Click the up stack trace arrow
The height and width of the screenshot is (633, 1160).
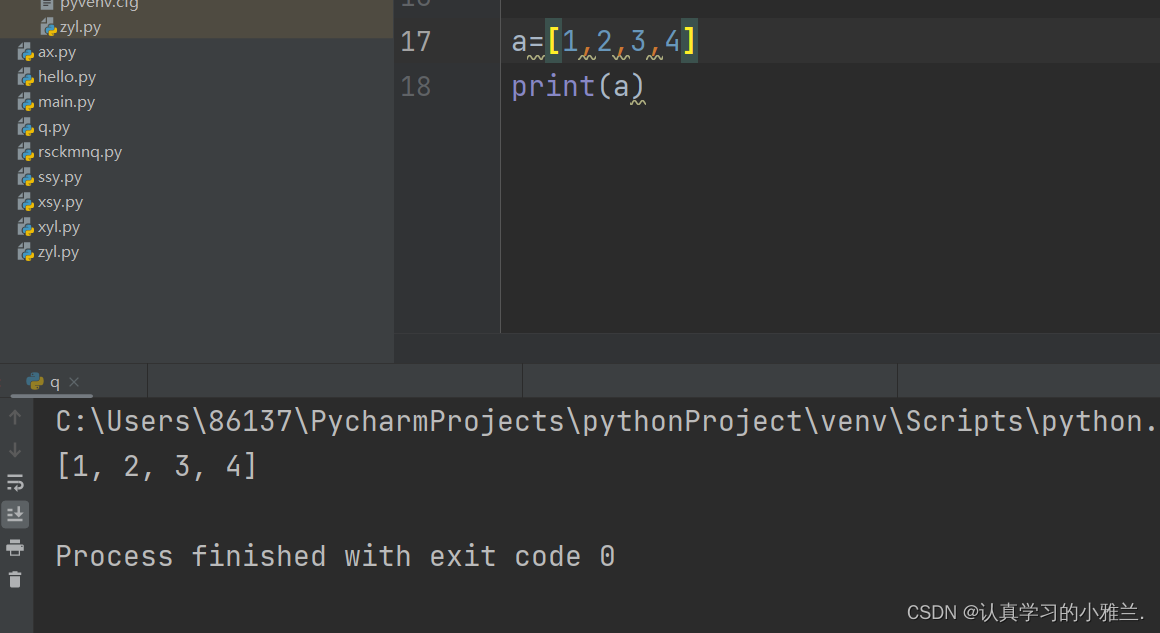[15, 417]
